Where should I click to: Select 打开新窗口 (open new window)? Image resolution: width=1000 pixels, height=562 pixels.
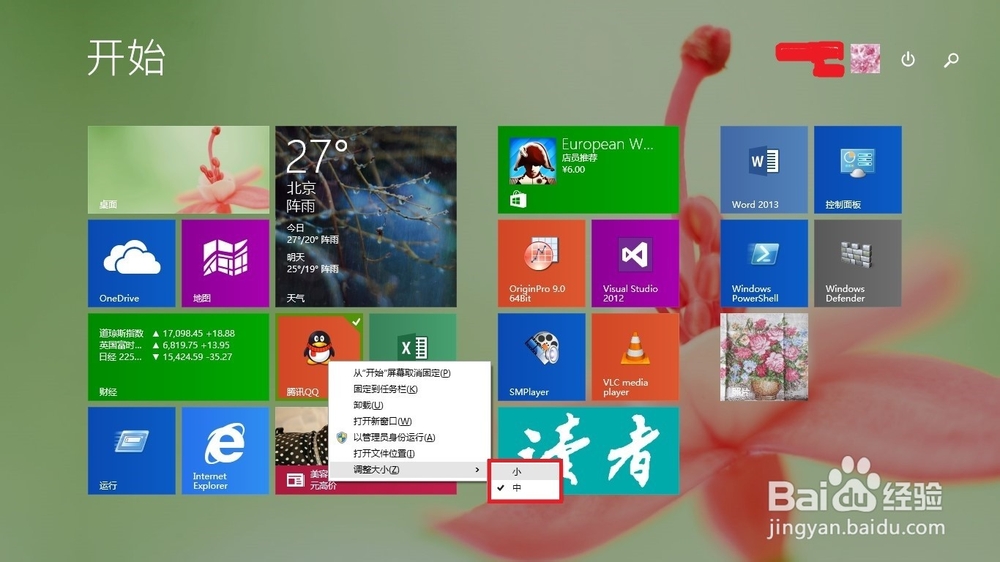(x=409, y=421)
